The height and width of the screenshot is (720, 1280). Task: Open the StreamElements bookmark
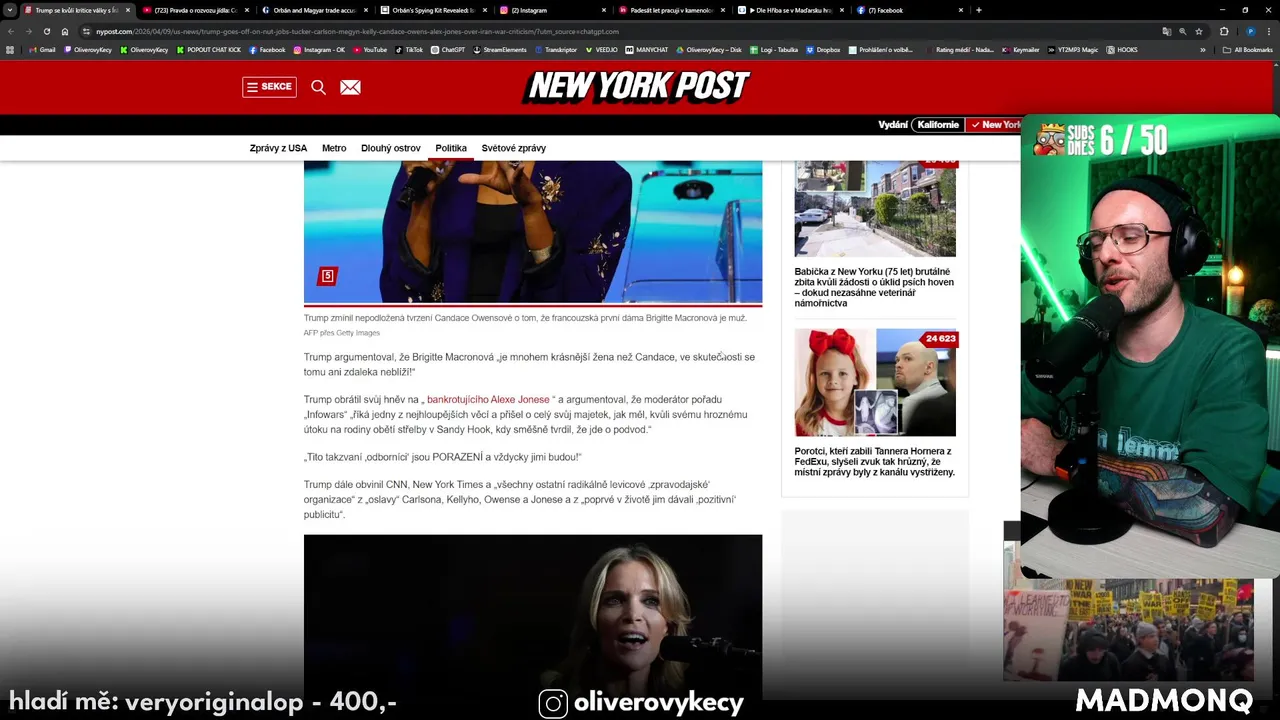tap(500, 49)
